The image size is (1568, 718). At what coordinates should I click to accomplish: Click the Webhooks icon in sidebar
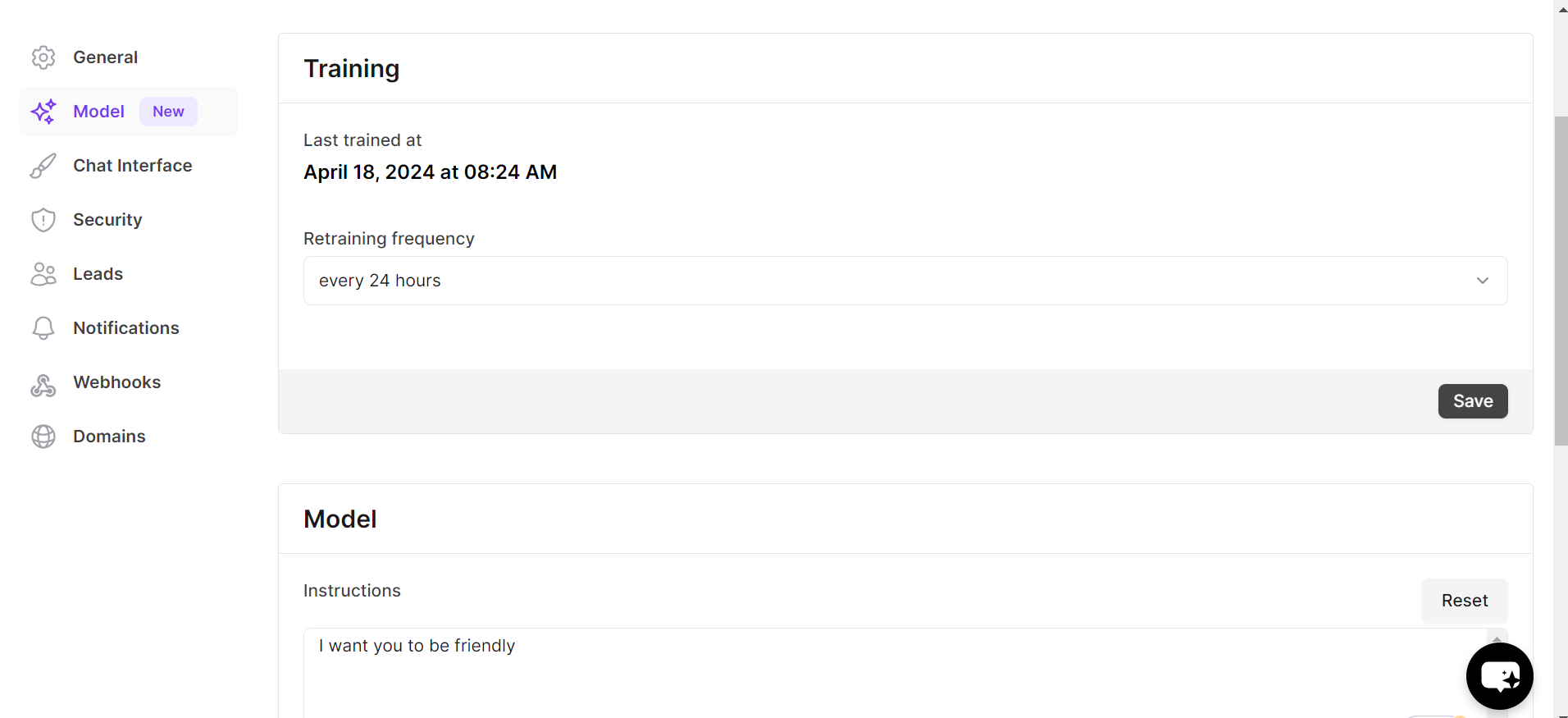(x=43, y=386)
